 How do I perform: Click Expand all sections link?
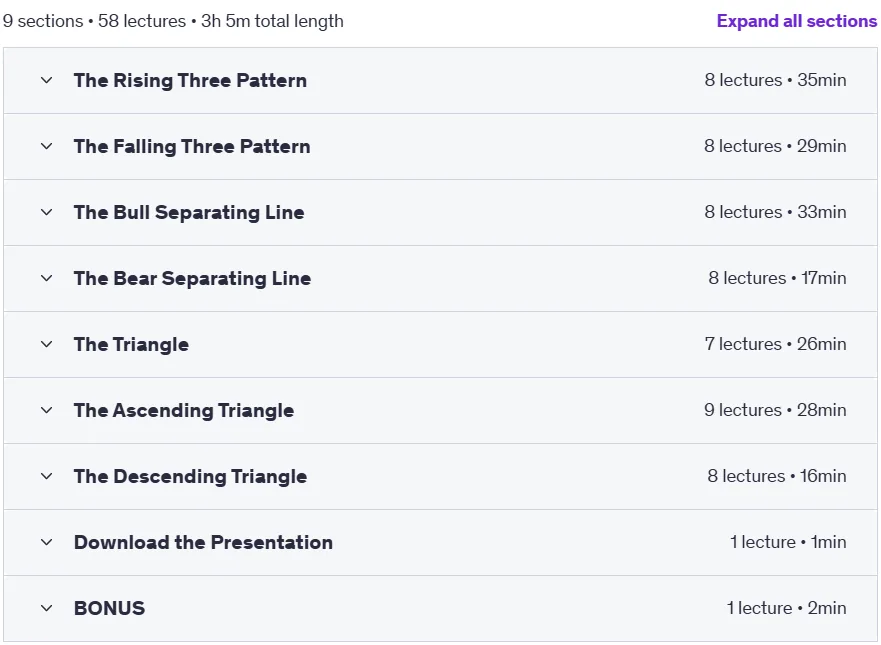pos(797,21)
